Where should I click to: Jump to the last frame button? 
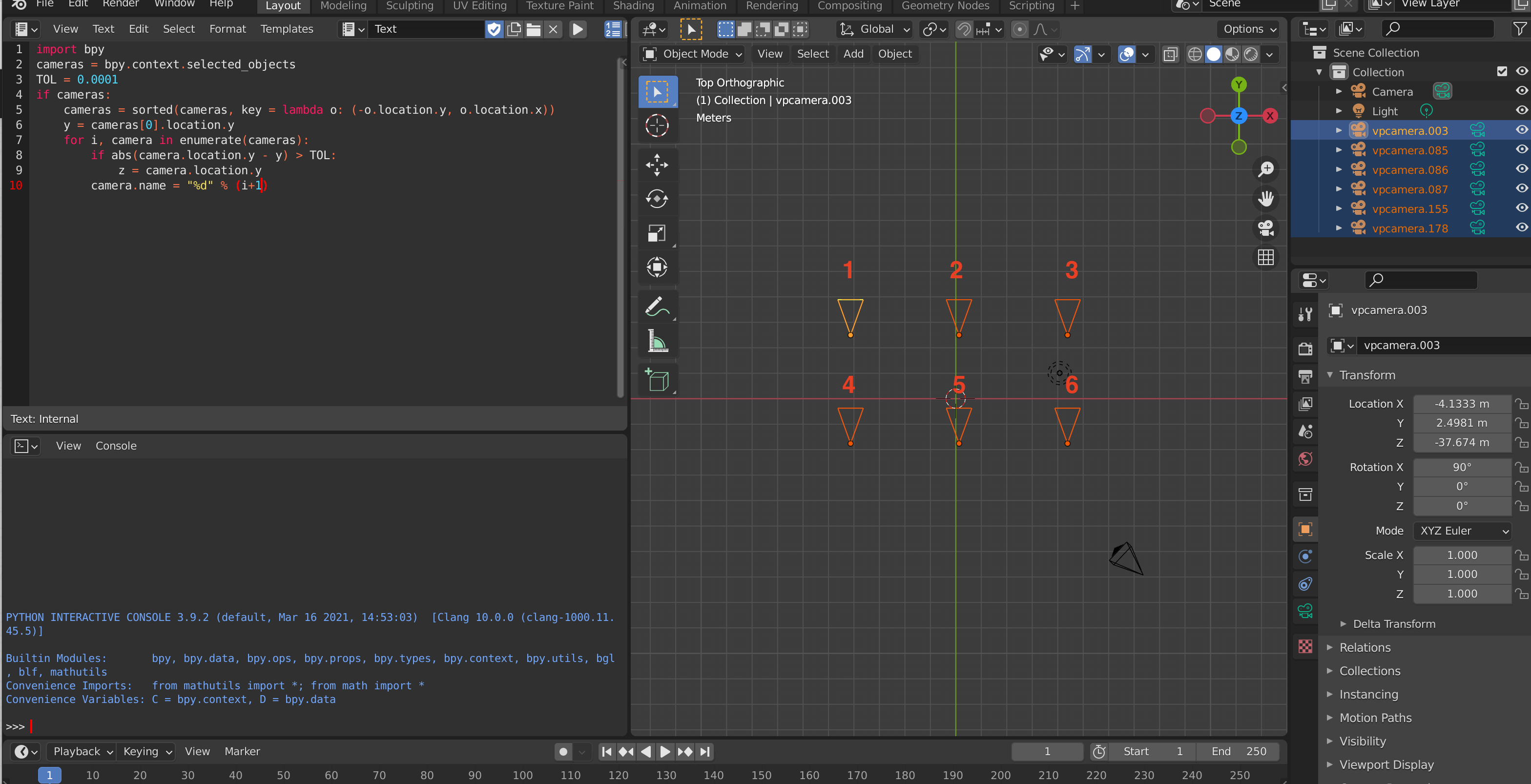tap(705, 752)
